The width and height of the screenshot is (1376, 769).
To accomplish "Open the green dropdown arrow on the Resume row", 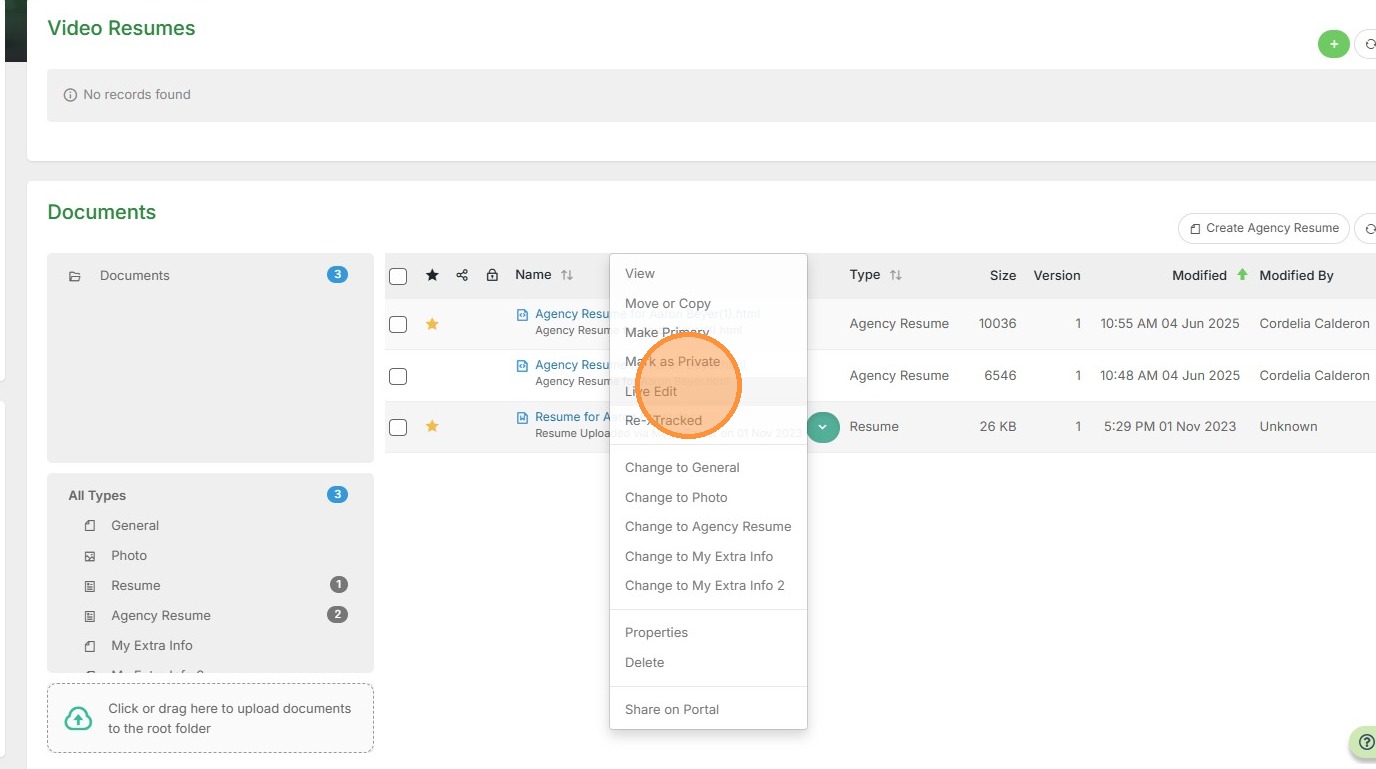I will tap(823, 427).
